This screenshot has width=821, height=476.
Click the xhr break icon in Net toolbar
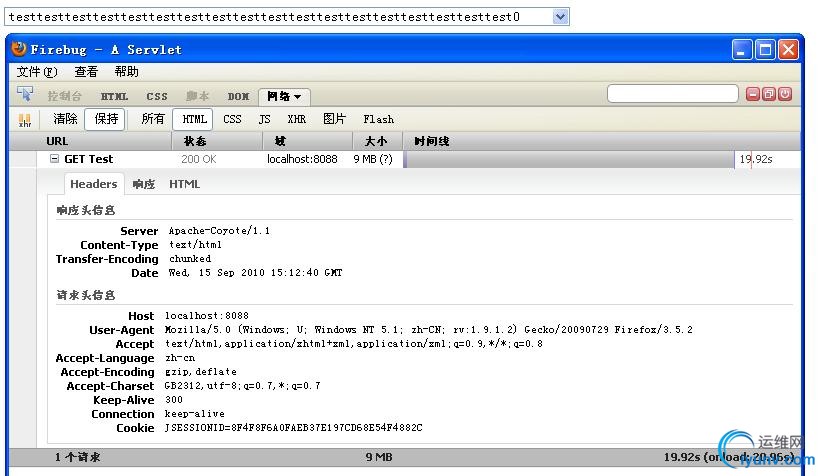pos(25,120)
